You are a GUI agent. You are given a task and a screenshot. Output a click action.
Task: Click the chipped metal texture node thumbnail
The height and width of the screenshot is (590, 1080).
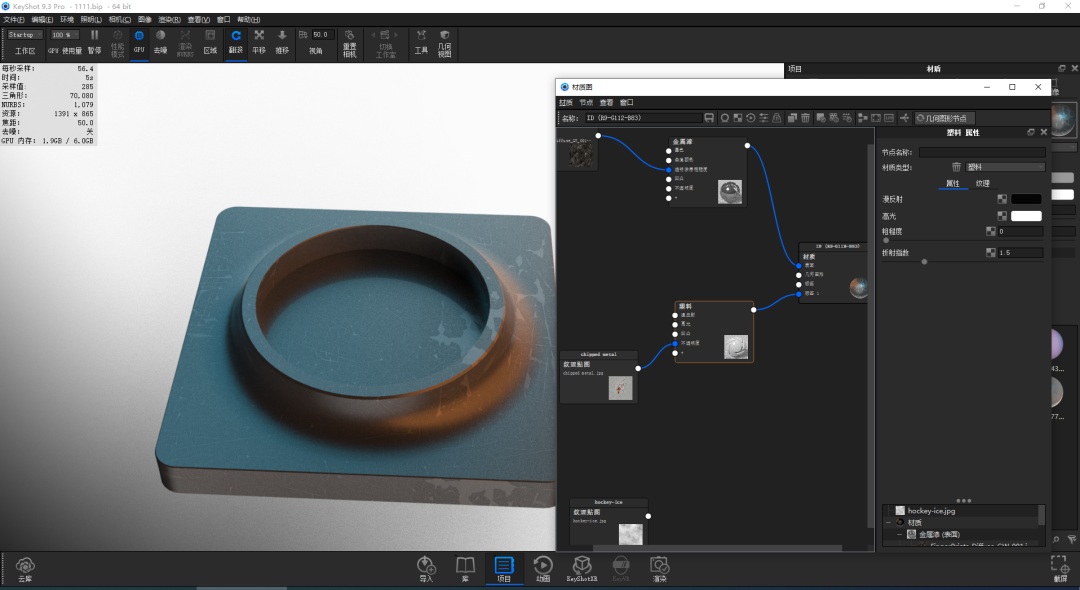(x=620, y=388)
